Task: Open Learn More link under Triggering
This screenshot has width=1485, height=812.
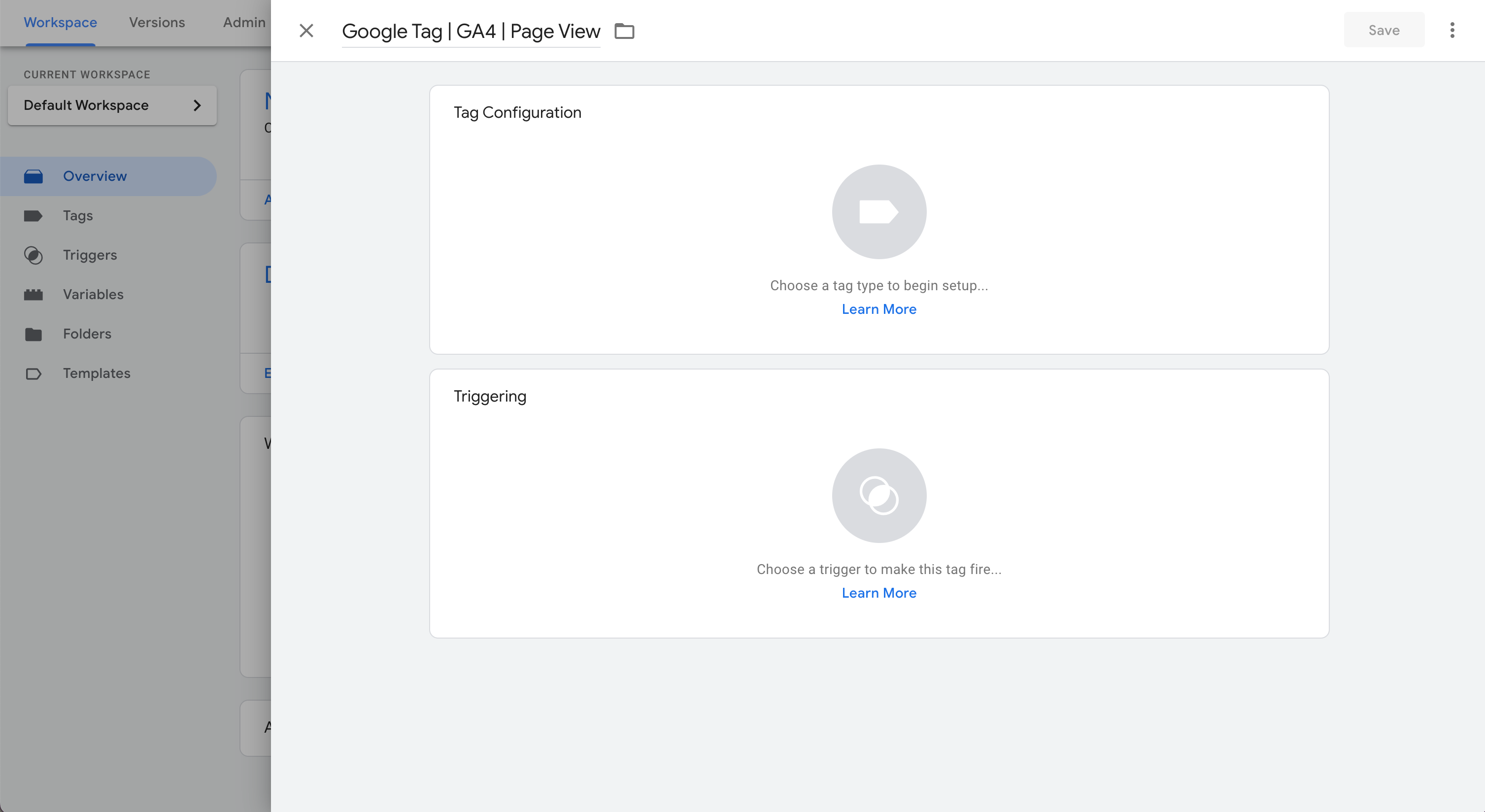Action: (x=879, y=593)
